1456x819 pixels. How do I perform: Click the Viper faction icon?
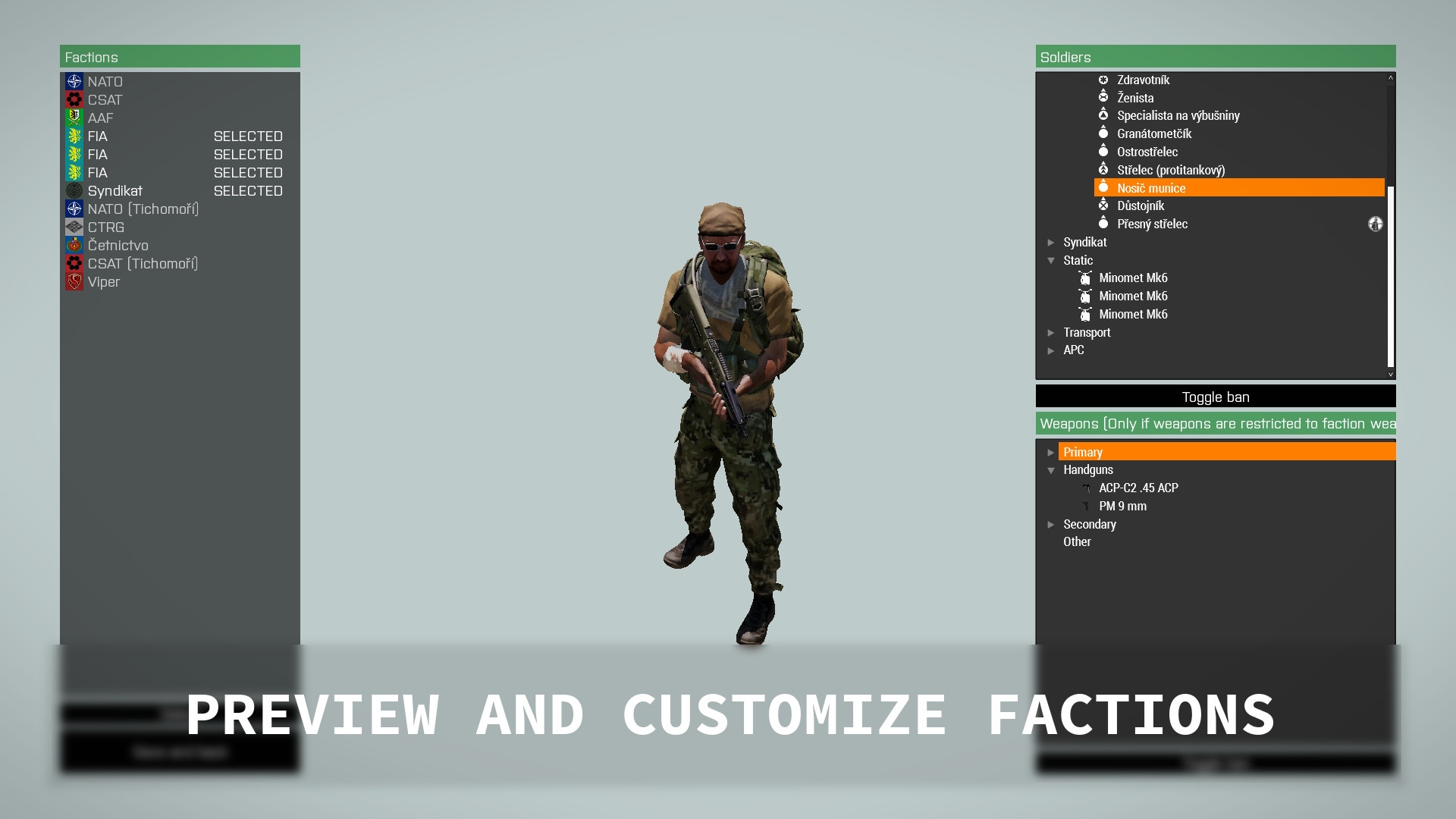(74, 282)
